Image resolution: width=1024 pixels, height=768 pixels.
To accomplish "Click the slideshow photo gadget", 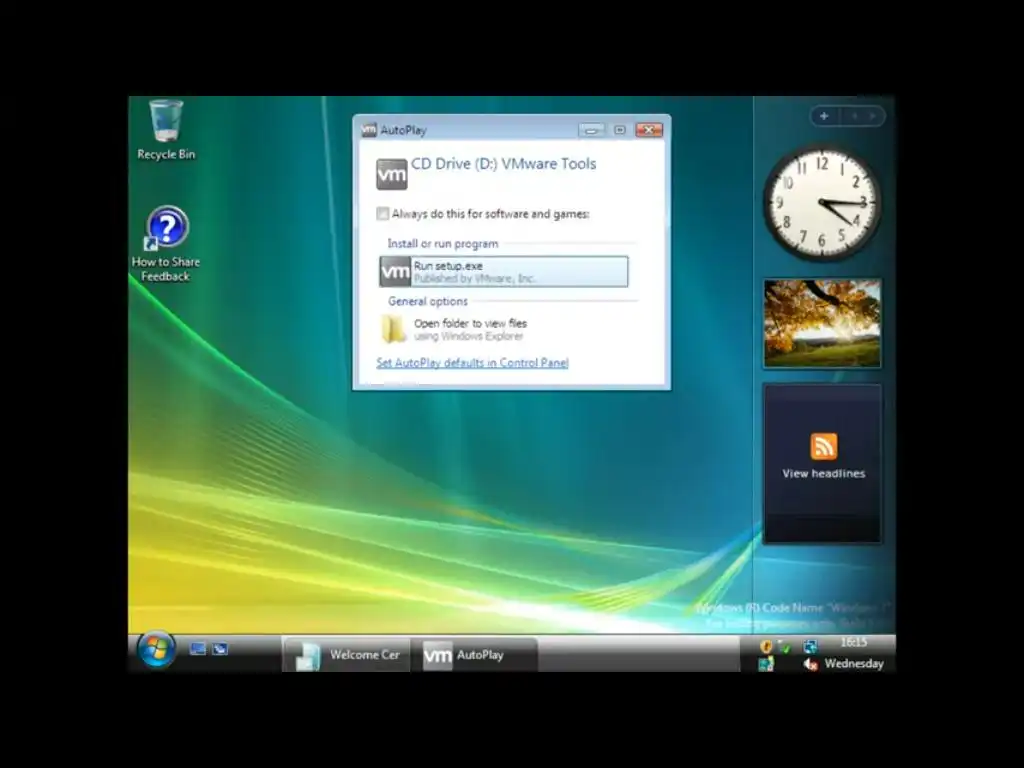I will pyautogui.click(x=822, y=323).
